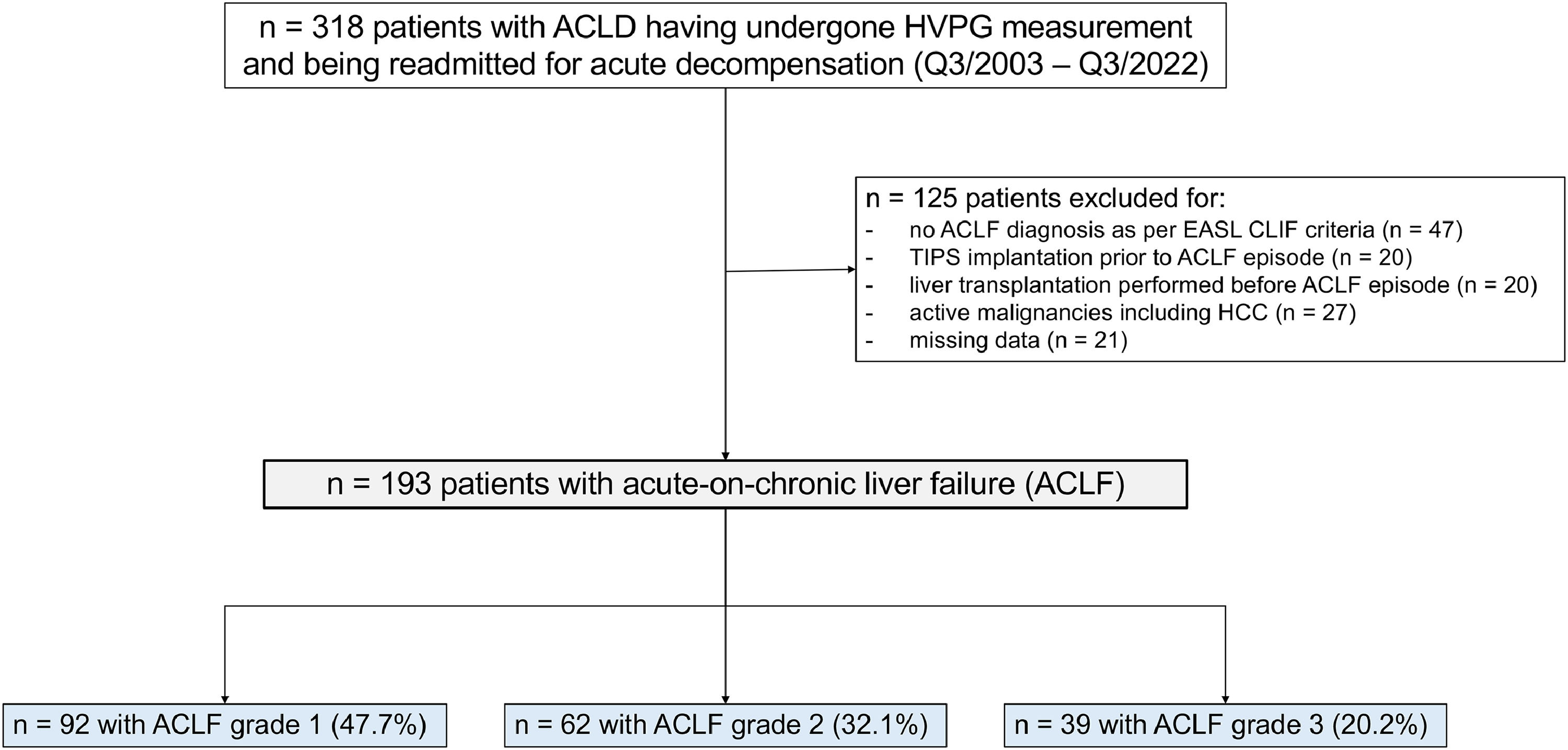Click the "(32.1%)" percentage label

[x=880, y=725]
